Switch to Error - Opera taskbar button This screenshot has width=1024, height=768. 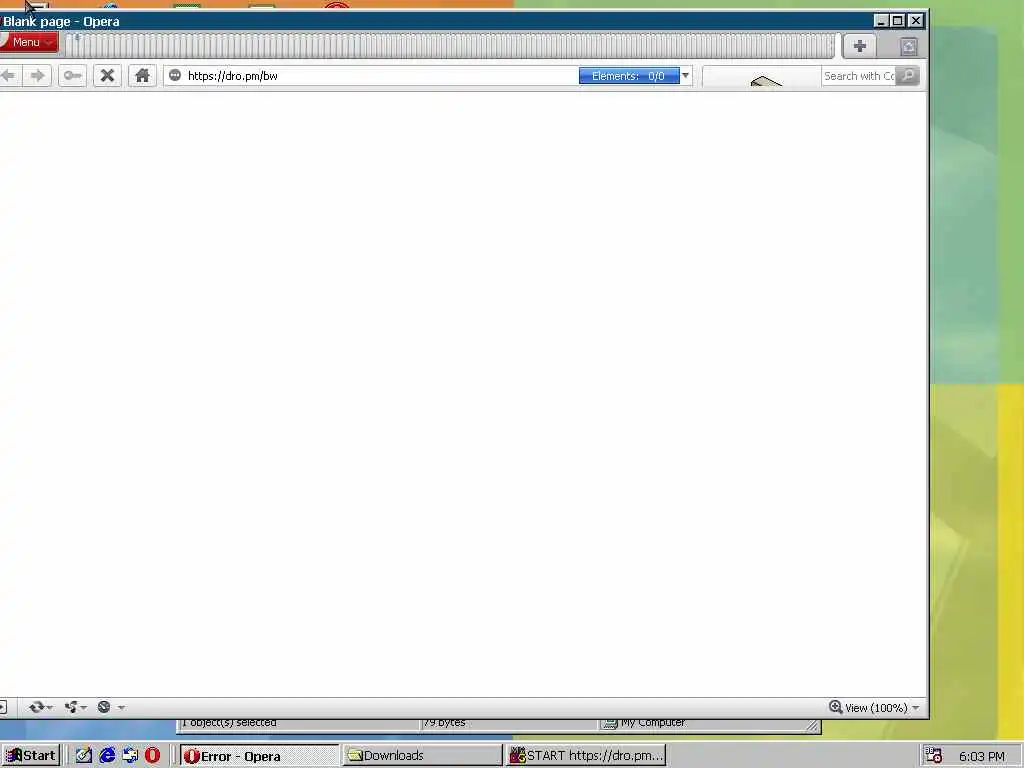(259, 756)
